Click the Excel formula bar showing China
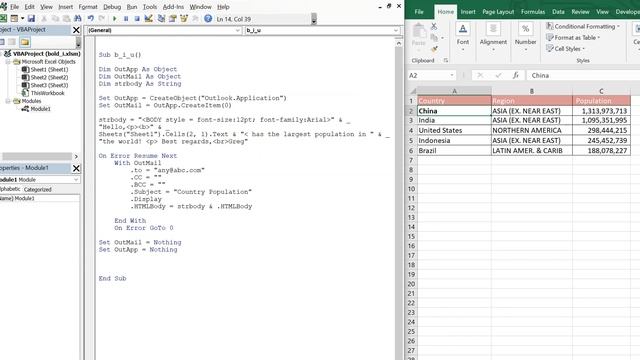Screen dimensions: 640x360 click(x=584, y=76)
